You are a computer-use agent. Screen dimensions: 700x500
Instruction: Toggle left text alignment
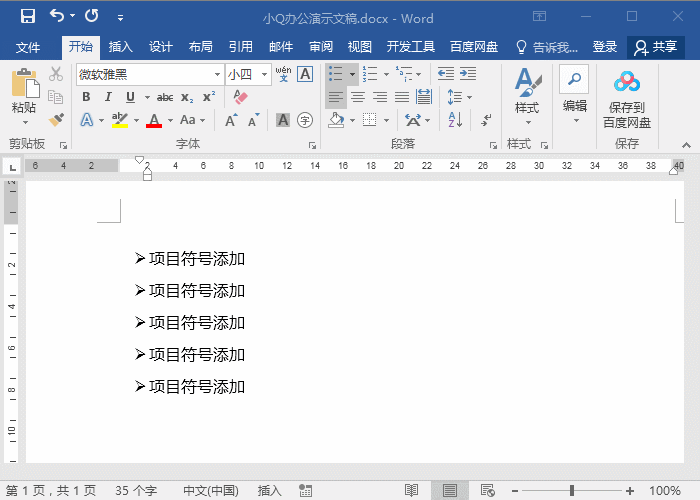coord(336,97)
